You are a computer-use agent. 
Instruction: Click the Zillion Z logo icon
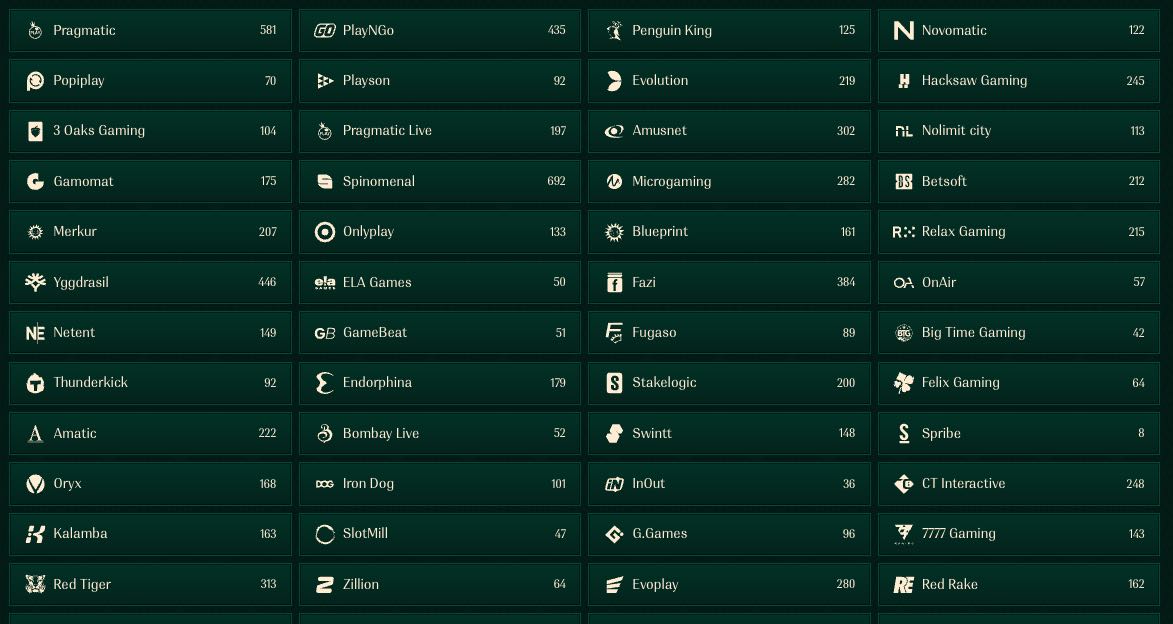point(324,584)
